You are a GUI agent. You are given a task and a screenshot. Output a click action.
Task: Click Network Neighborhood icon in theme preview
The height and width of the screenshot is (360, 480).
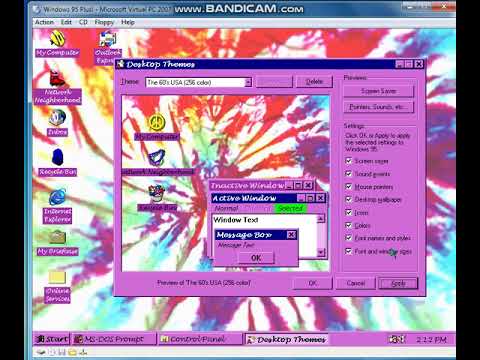pos(156,158)
